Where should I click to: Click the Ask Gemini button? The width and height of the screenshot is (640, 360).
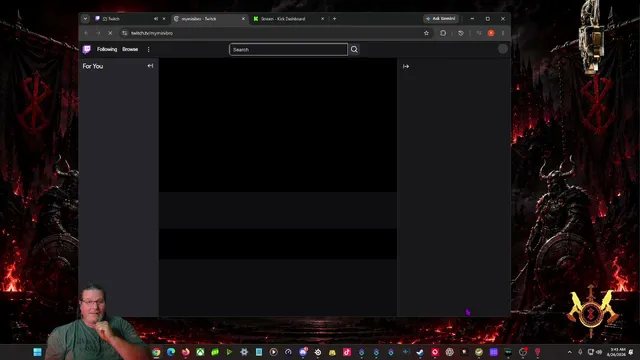(441, 19)
